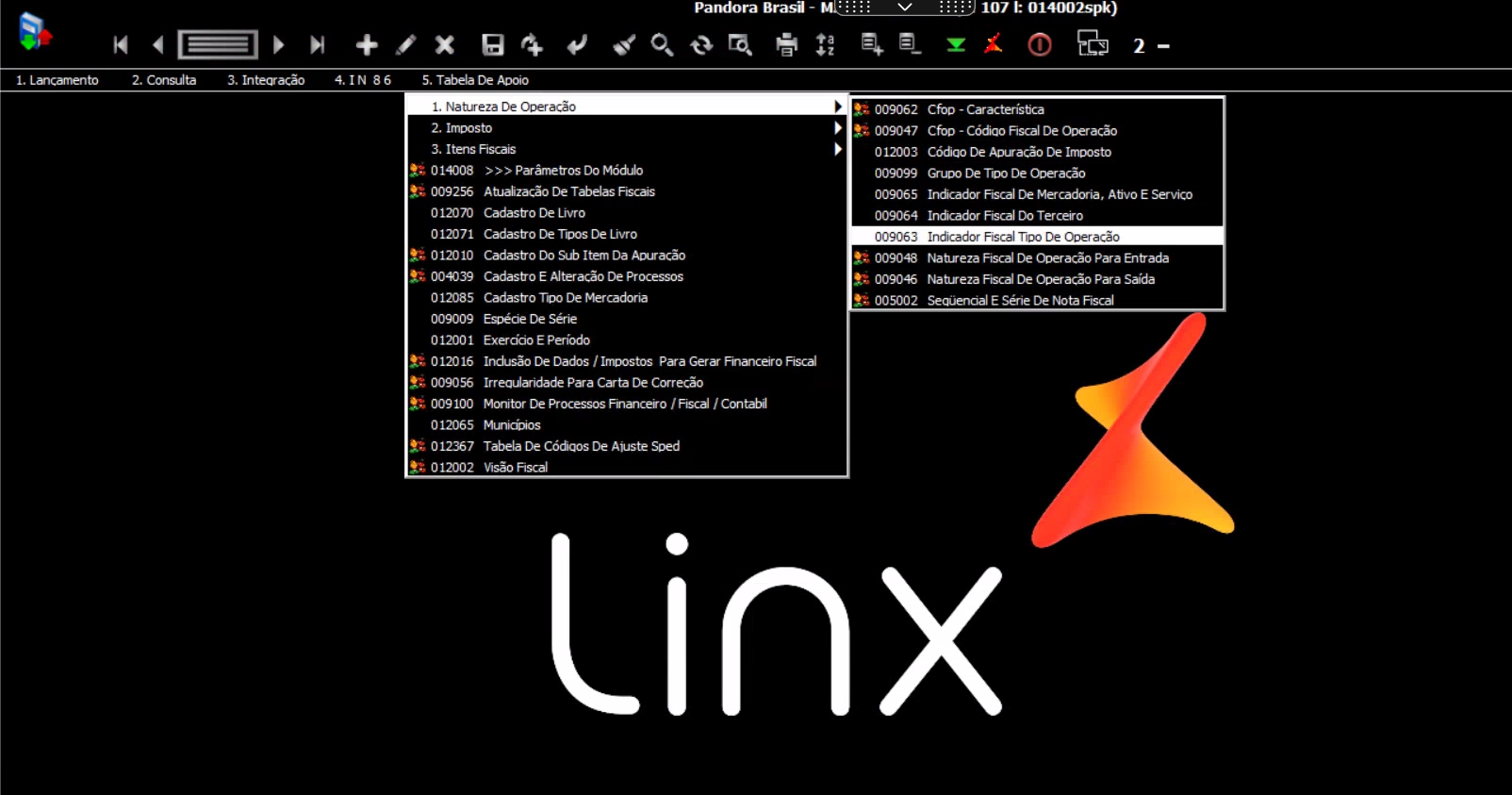Add a new record with the plus icon

[367, 44]
